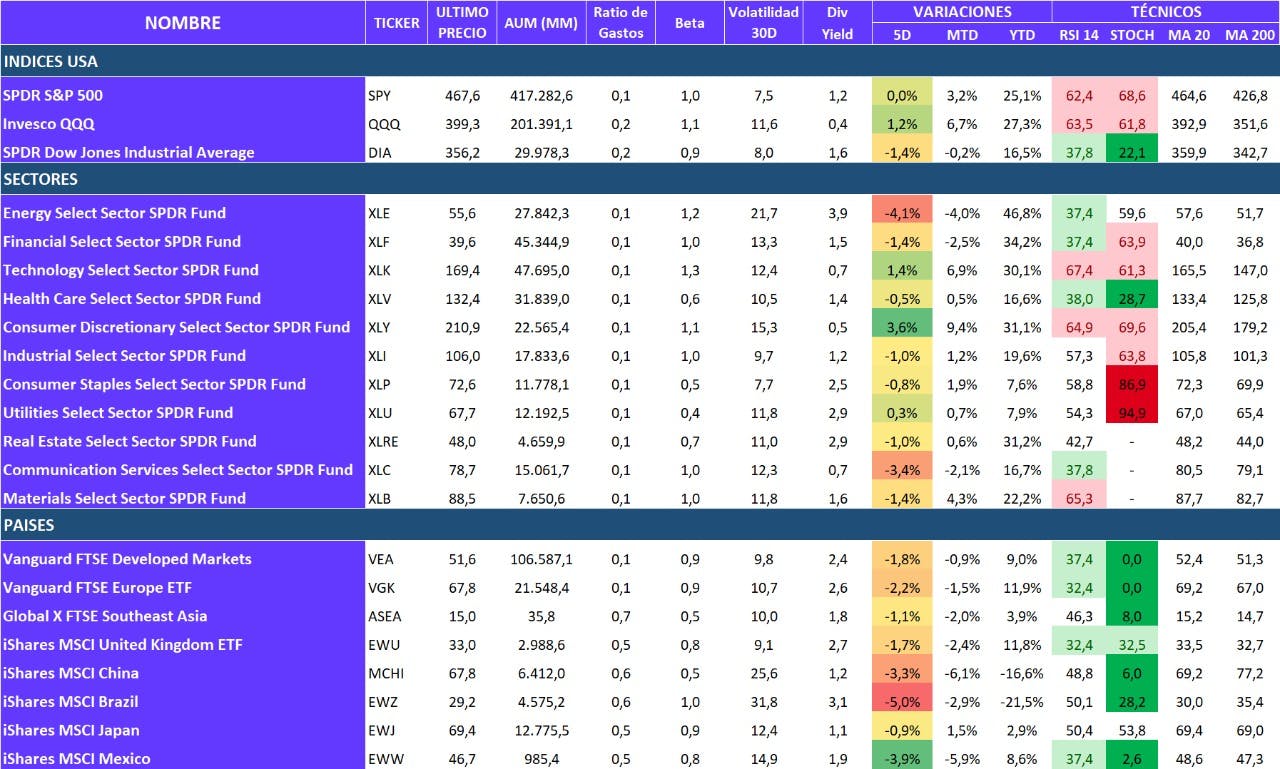Click the Invesco QQQ name cell
The height and width of the screenshot is (769, 1280).
pos(183,124)
